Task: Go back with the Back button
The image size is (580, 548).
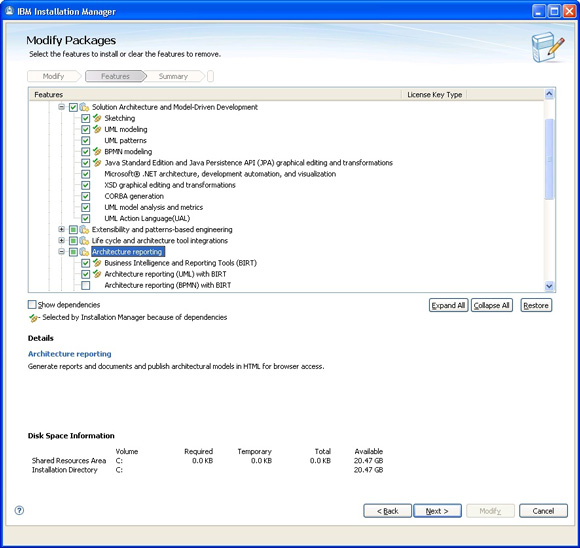Action: [x=387, y=511]
